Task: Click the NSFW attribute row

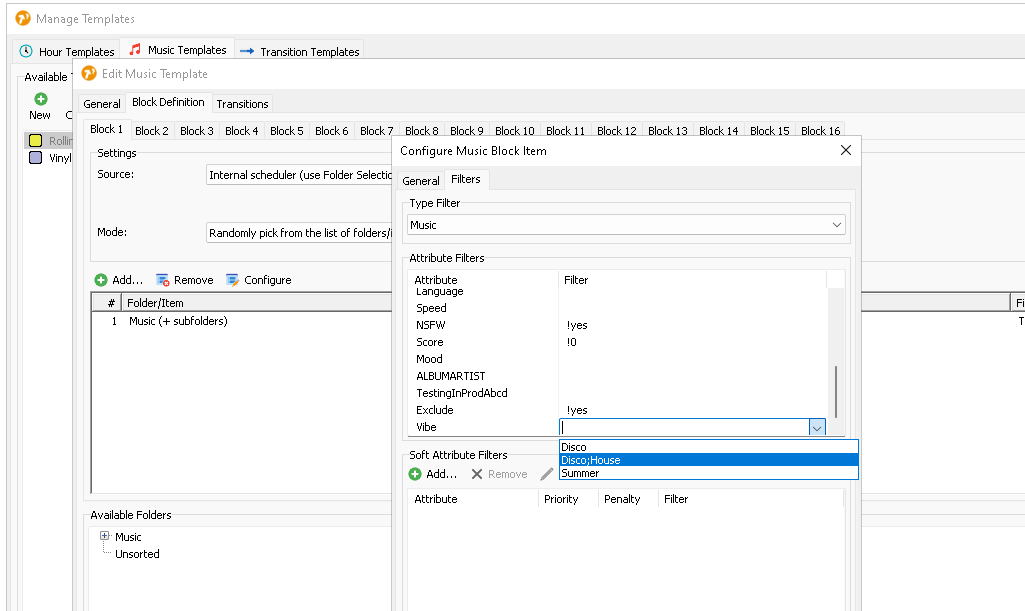Action: tap(617, 325)
